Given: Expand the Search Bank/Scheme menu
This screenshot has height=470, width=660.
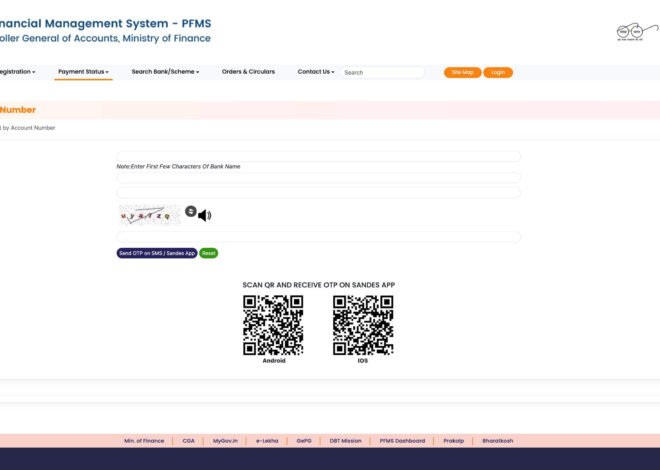Looking at the screenshot, I should [x=165, y=72].
